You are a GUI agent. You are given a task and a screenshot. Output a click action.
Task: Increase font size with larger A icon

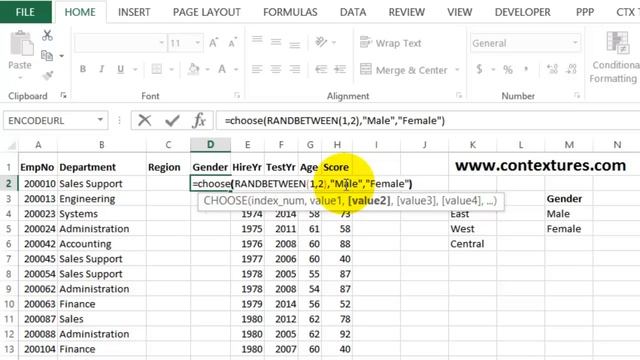click(213, 42)
